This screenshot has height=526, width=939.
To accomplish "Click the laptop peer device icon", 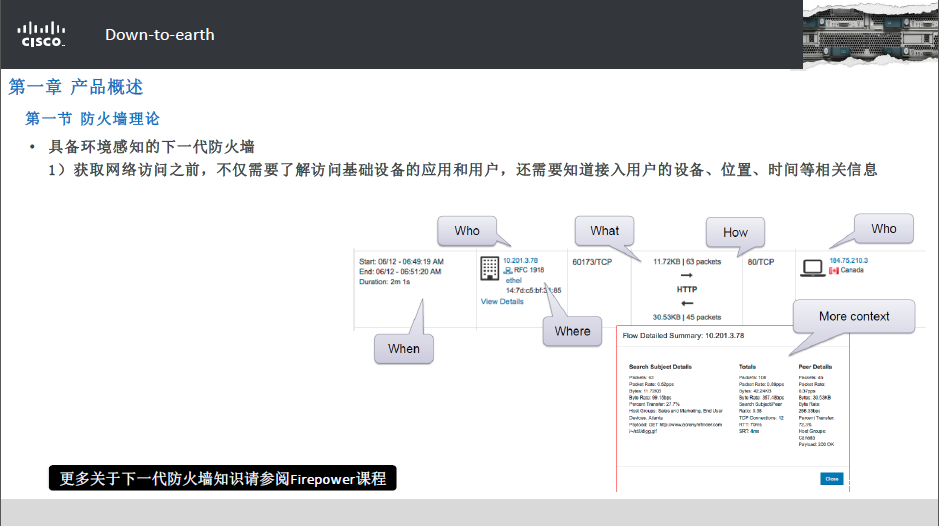I will click(811, 267).
